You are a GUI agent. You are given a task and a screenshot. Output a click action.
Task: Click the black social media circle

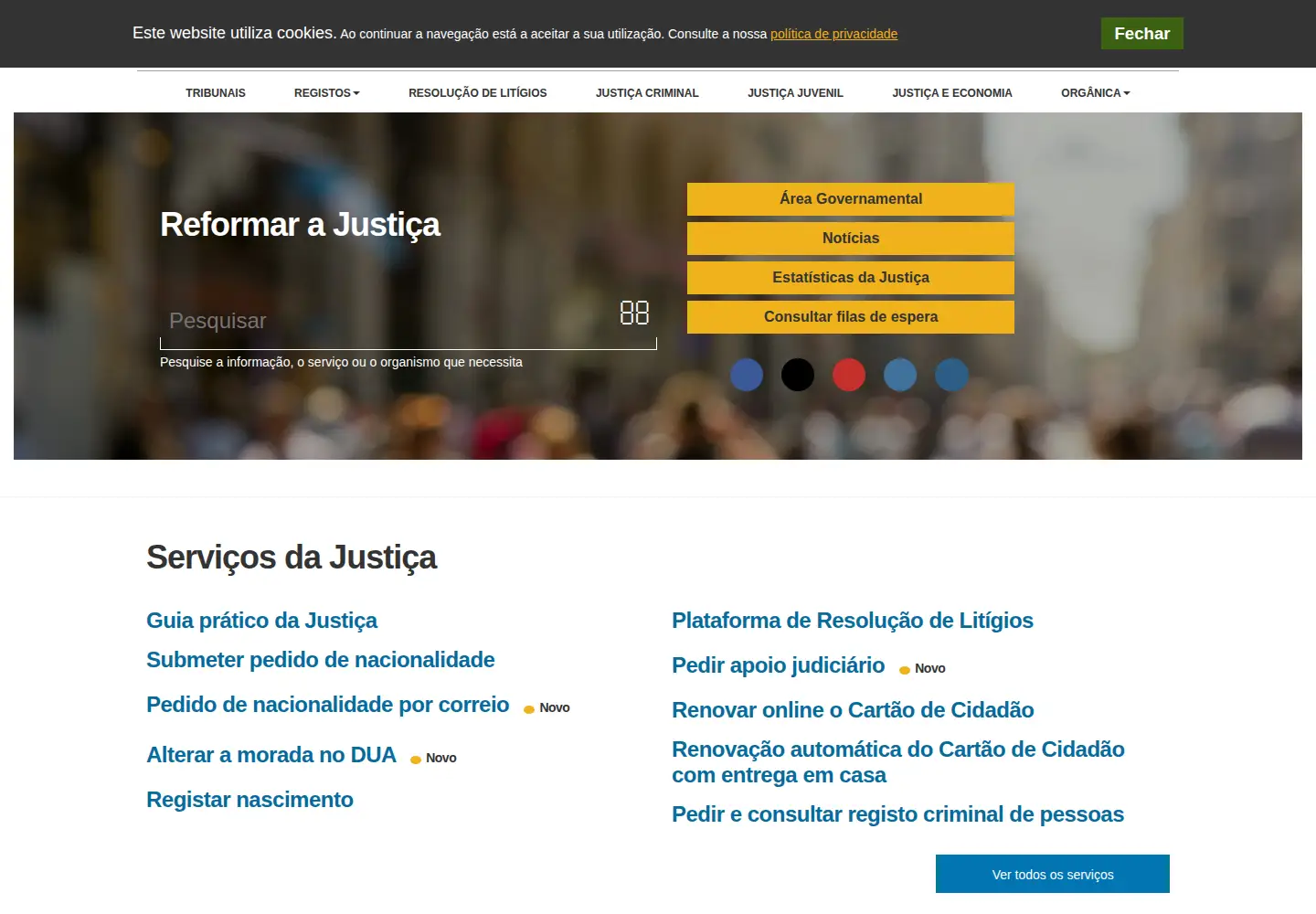(798, 375)
